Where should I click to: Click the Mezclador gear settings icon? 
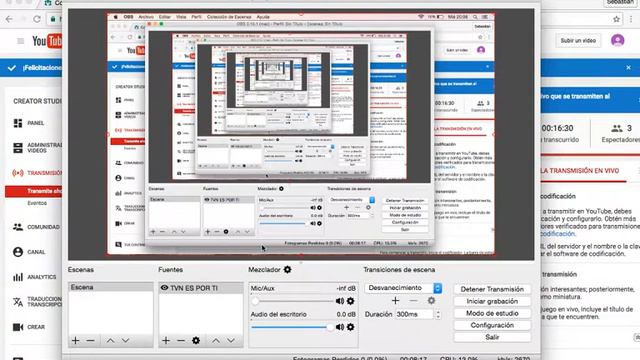click(287, 269)
